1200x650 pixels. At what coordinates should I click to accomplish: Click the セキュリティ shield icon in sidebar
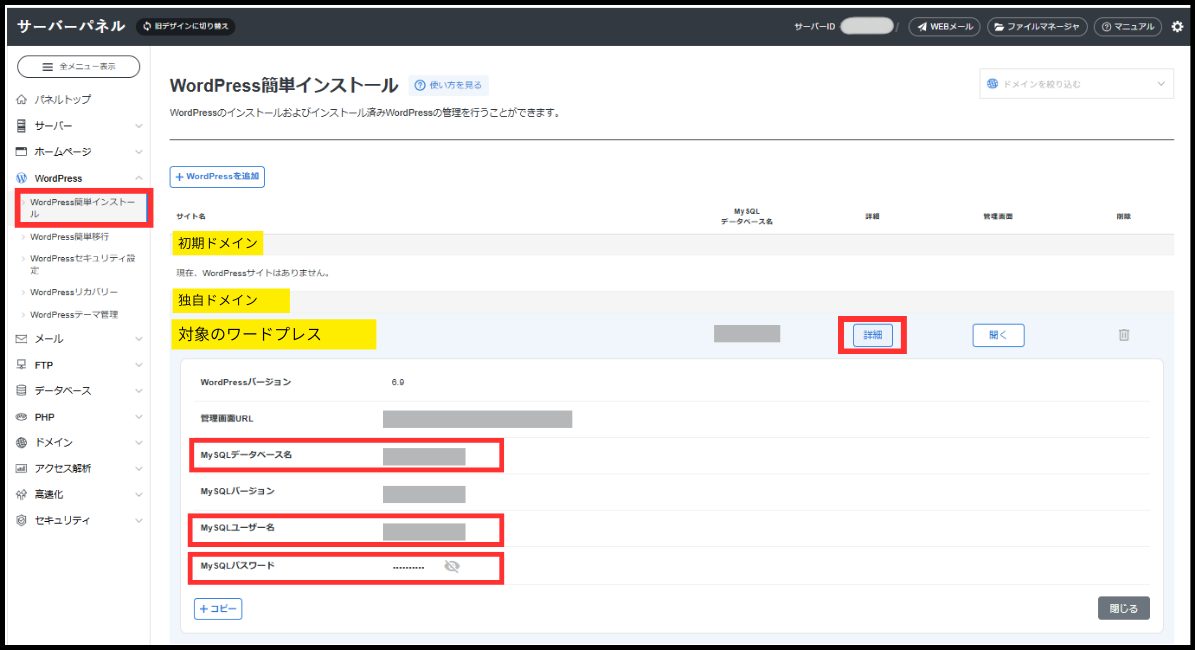22,521
